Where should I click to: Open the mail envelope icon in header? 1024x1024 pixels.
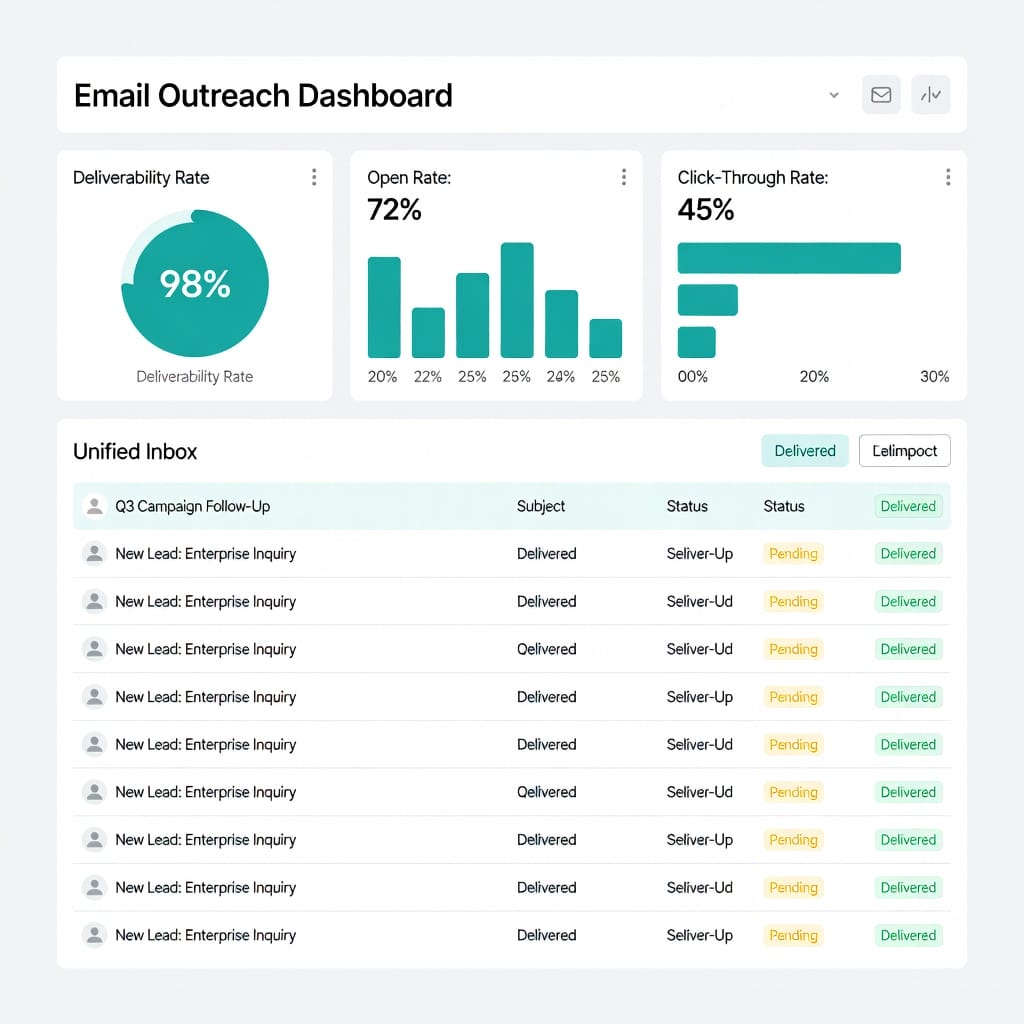coord(881,95)
